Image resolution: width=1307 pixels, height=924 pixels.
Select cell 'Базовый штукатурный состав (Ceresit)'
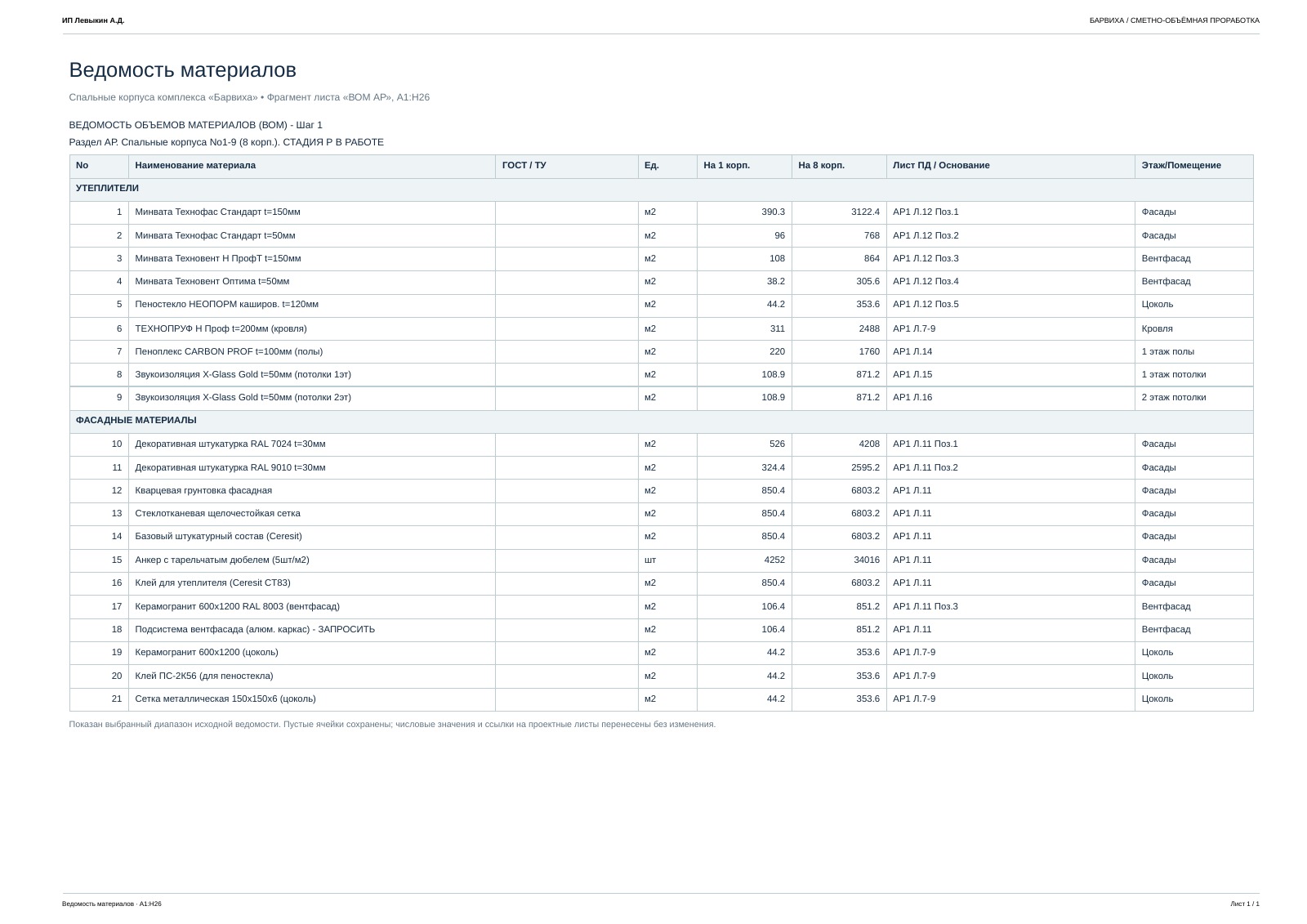311,537
